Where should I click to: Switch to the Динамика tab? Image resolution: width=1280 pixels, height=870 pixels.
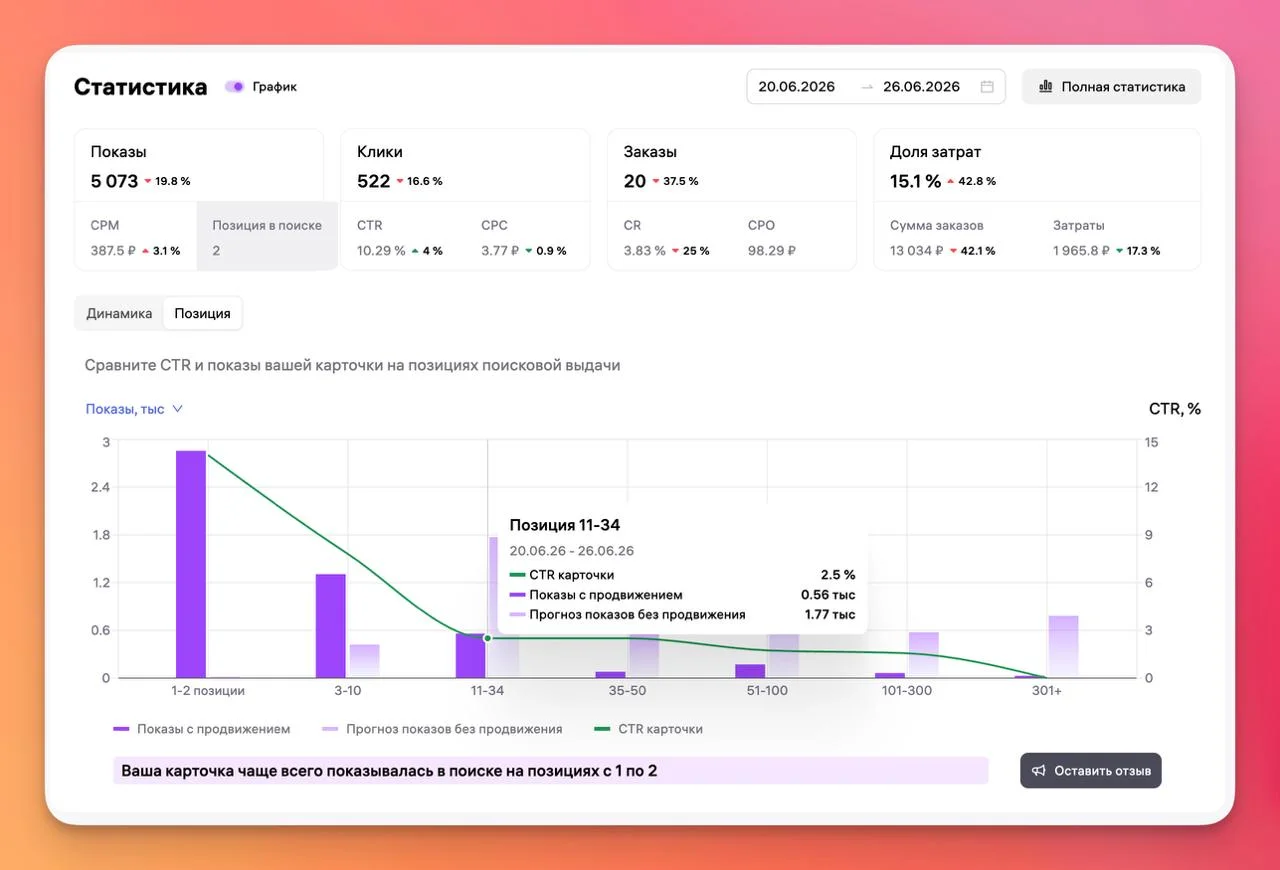pos(119,313)
